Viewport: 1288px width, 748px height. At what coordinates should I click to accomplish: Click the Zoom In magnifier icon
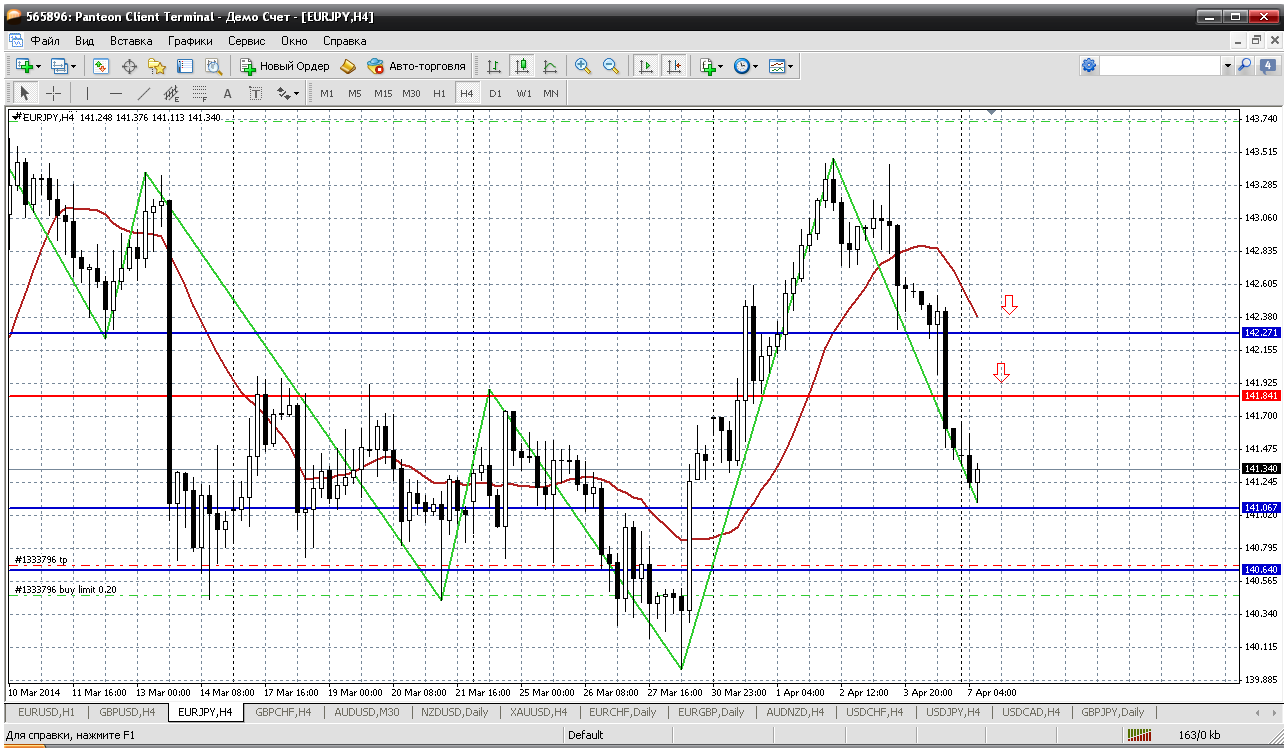click(x=583, y=66)
